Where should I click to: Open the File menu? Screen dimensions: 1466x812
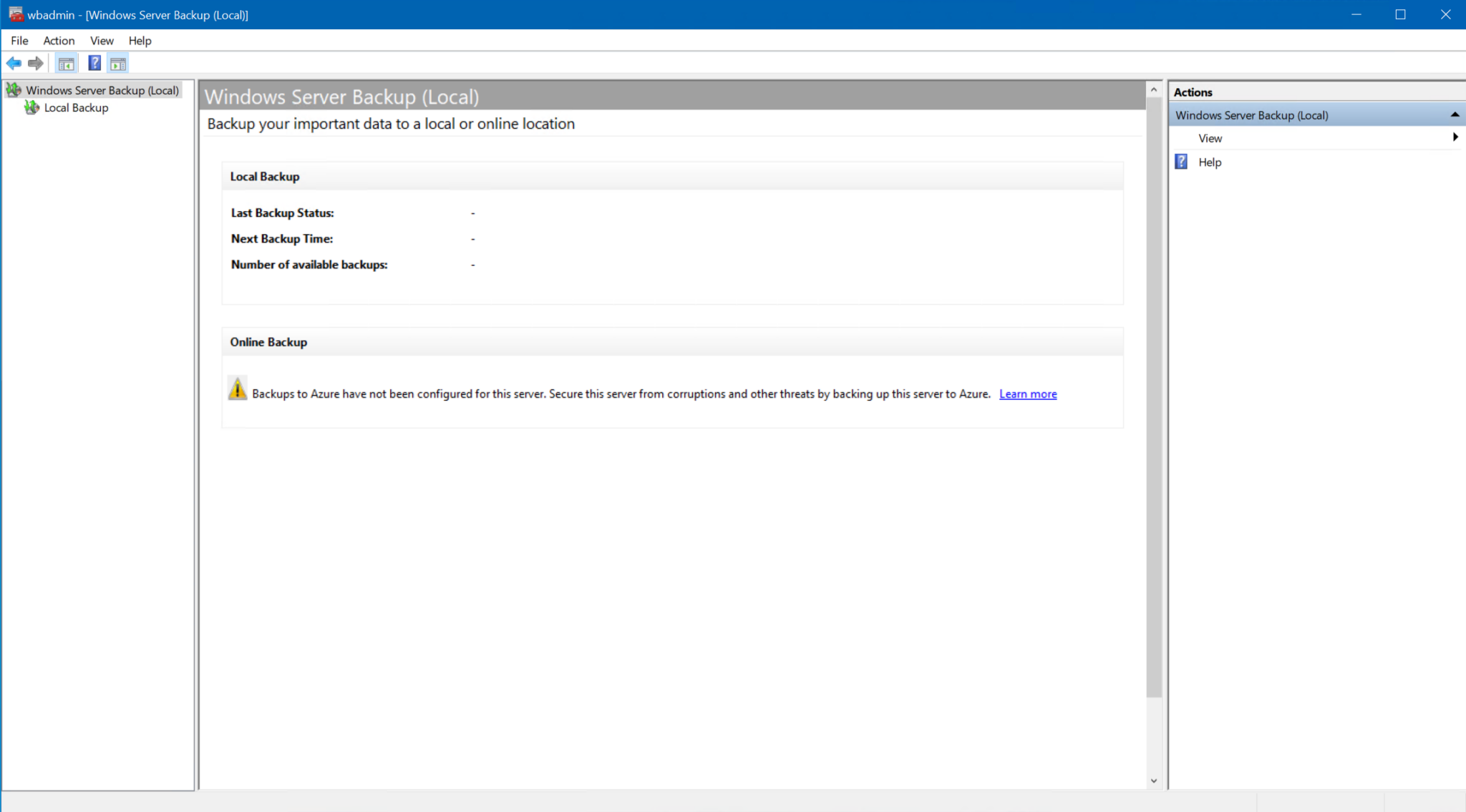19,41
